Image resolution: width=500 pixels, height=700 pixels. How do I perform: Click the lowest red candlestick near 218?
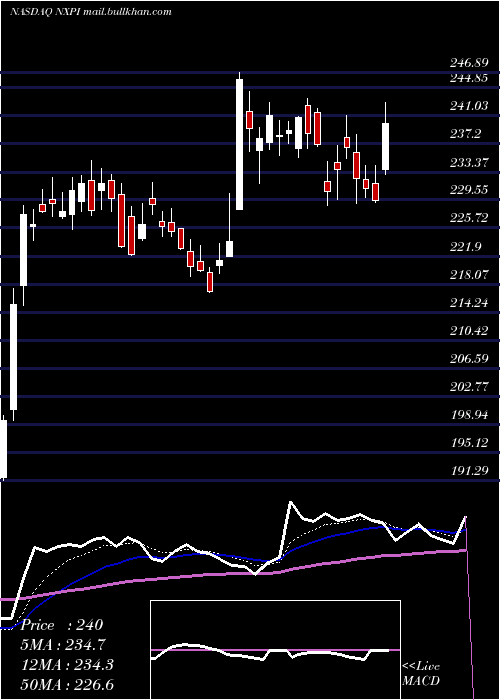[x=210, y=282]
